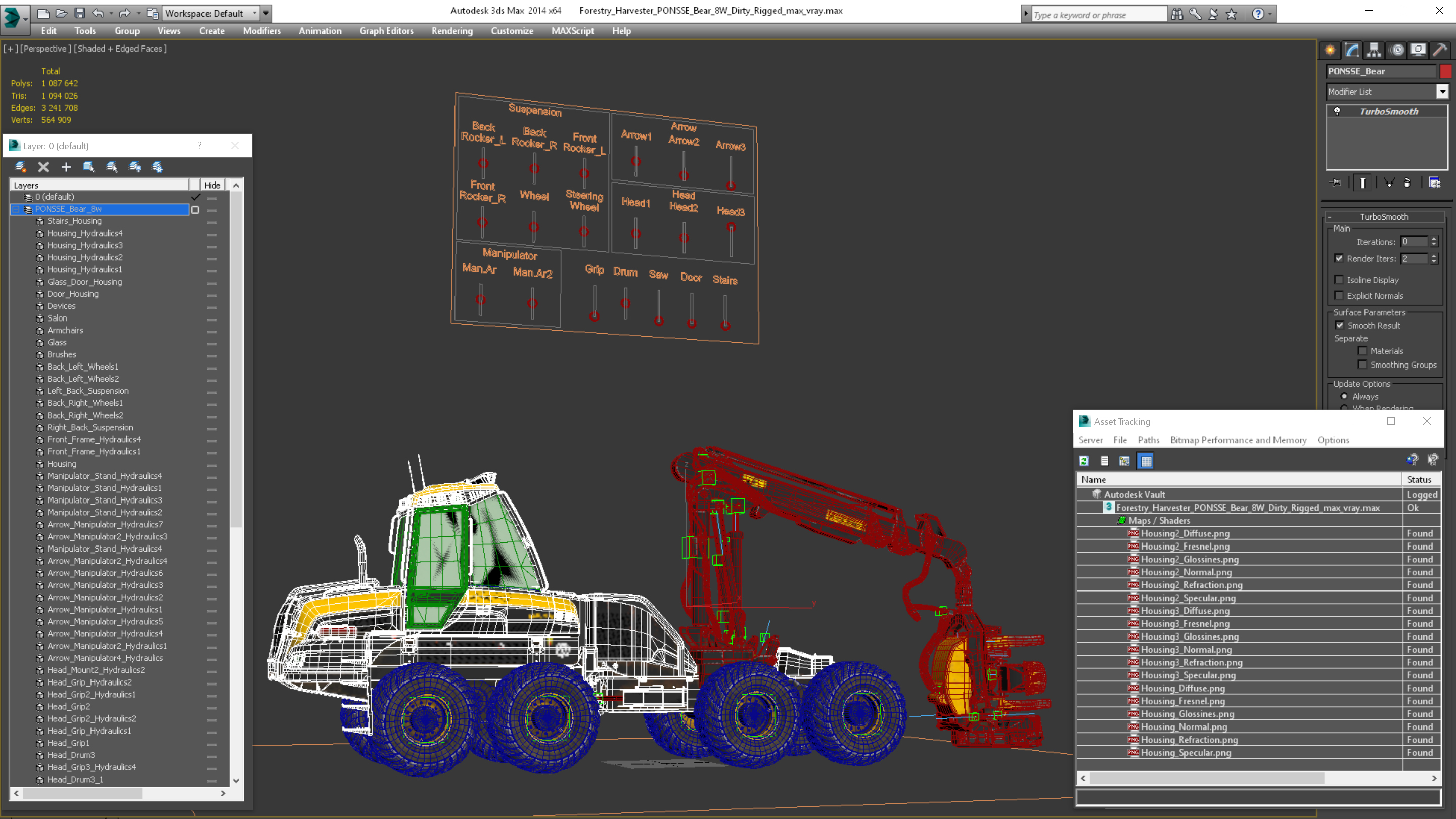This screenshot has width=1456, height=819.
Task: Delete highlighted layer with X icon
Action: 43,167
